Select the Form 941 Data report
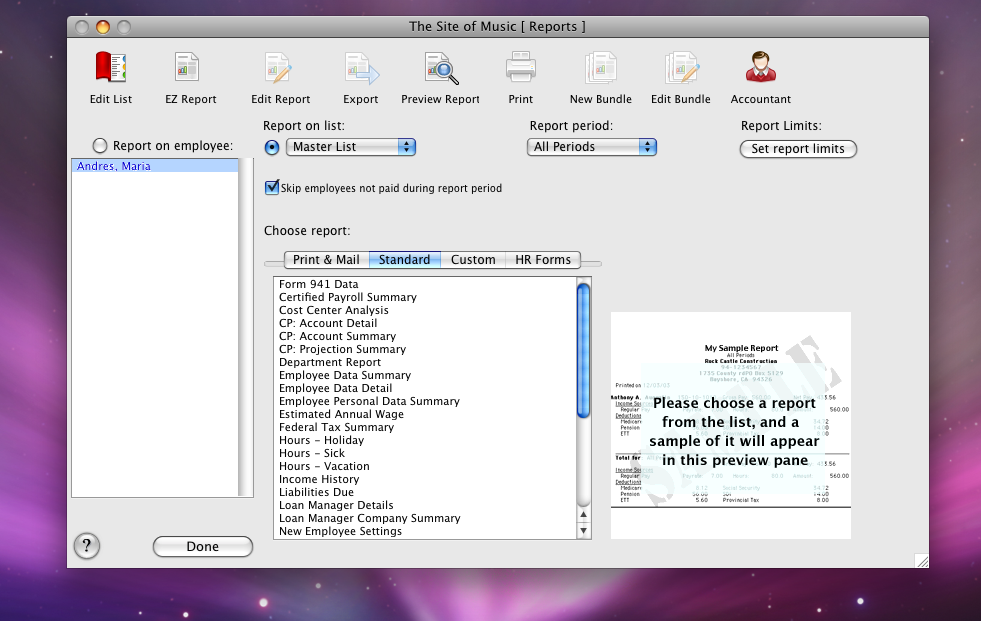 click(x=425, y=284)
